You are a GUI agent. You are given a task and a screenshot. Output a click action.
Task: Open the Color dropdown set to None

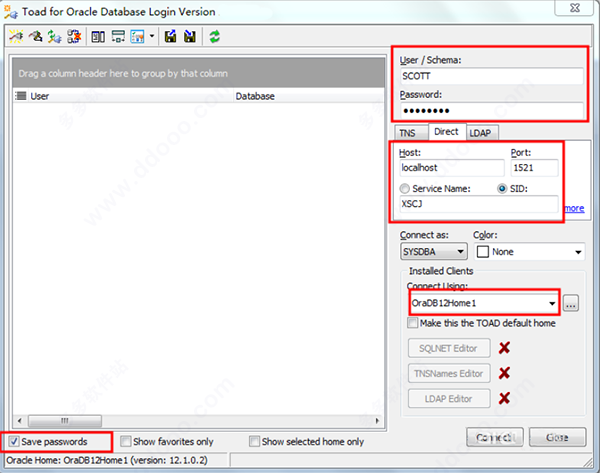[x=577, y=252]
